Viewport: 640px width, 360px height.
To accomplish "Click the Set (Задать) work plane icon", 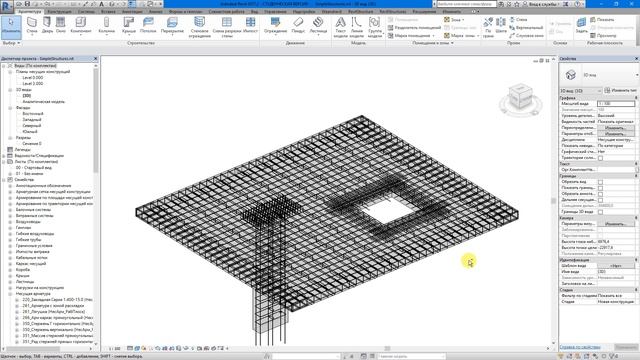I will pyautogui.click(x=582, y=25).
